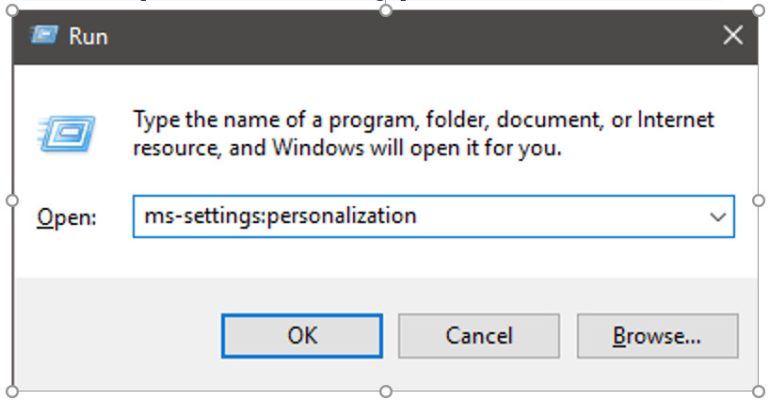The image size is (769, 400).
Task: Click the small Run icon in title bar
Action: (x=44, y=35)
